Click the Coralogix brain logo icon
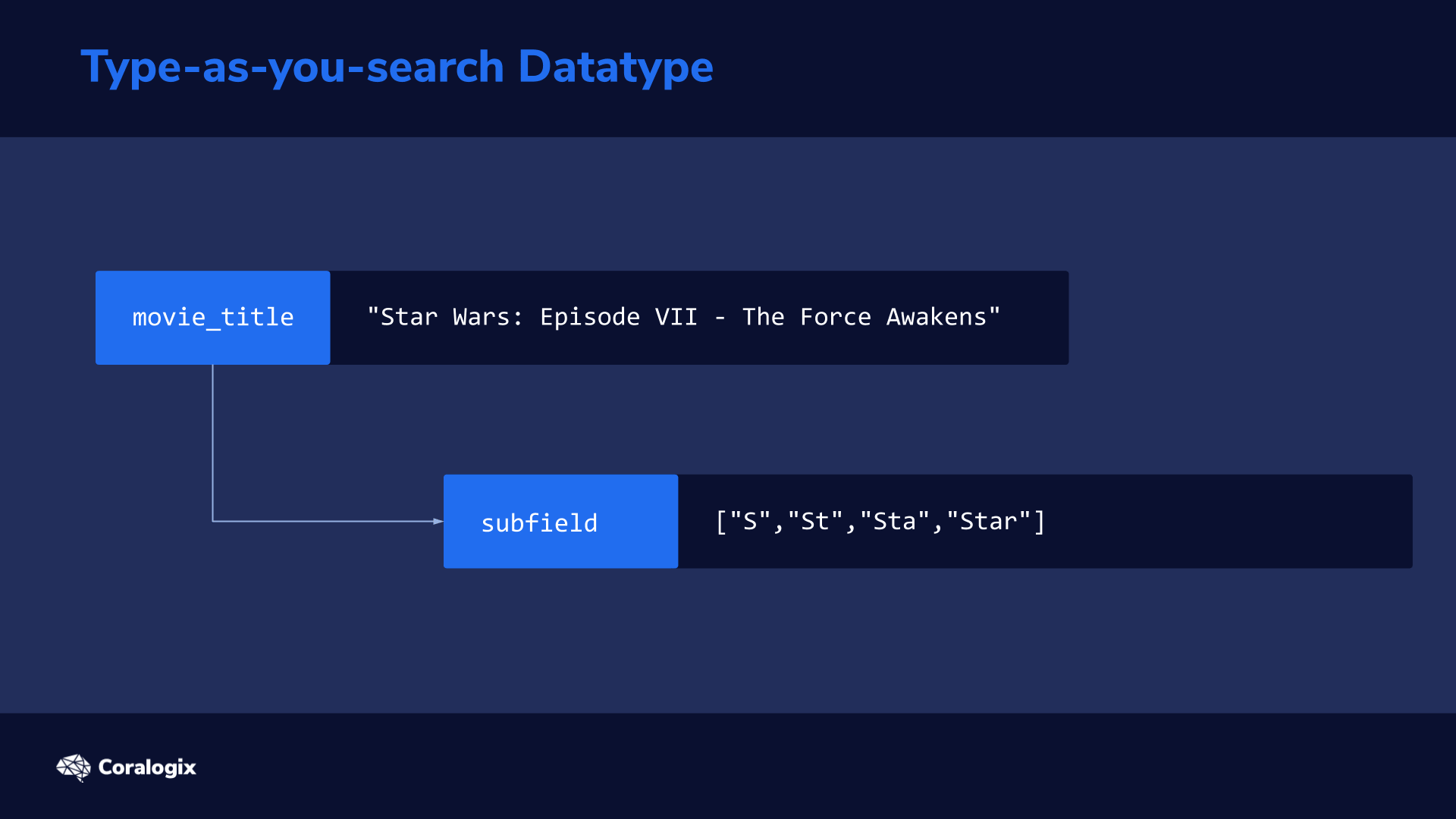 click(x=74, y=767)
